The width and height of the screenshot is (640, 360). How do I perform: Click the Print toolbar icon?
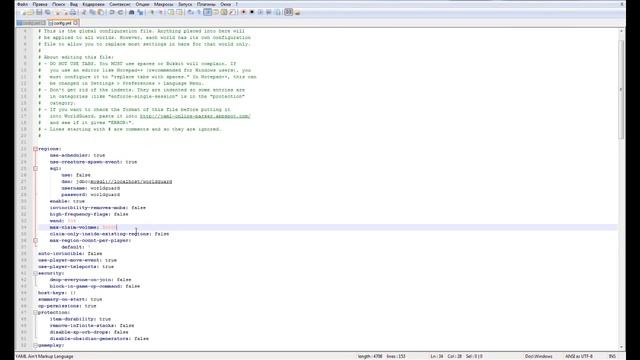[73, 12]
